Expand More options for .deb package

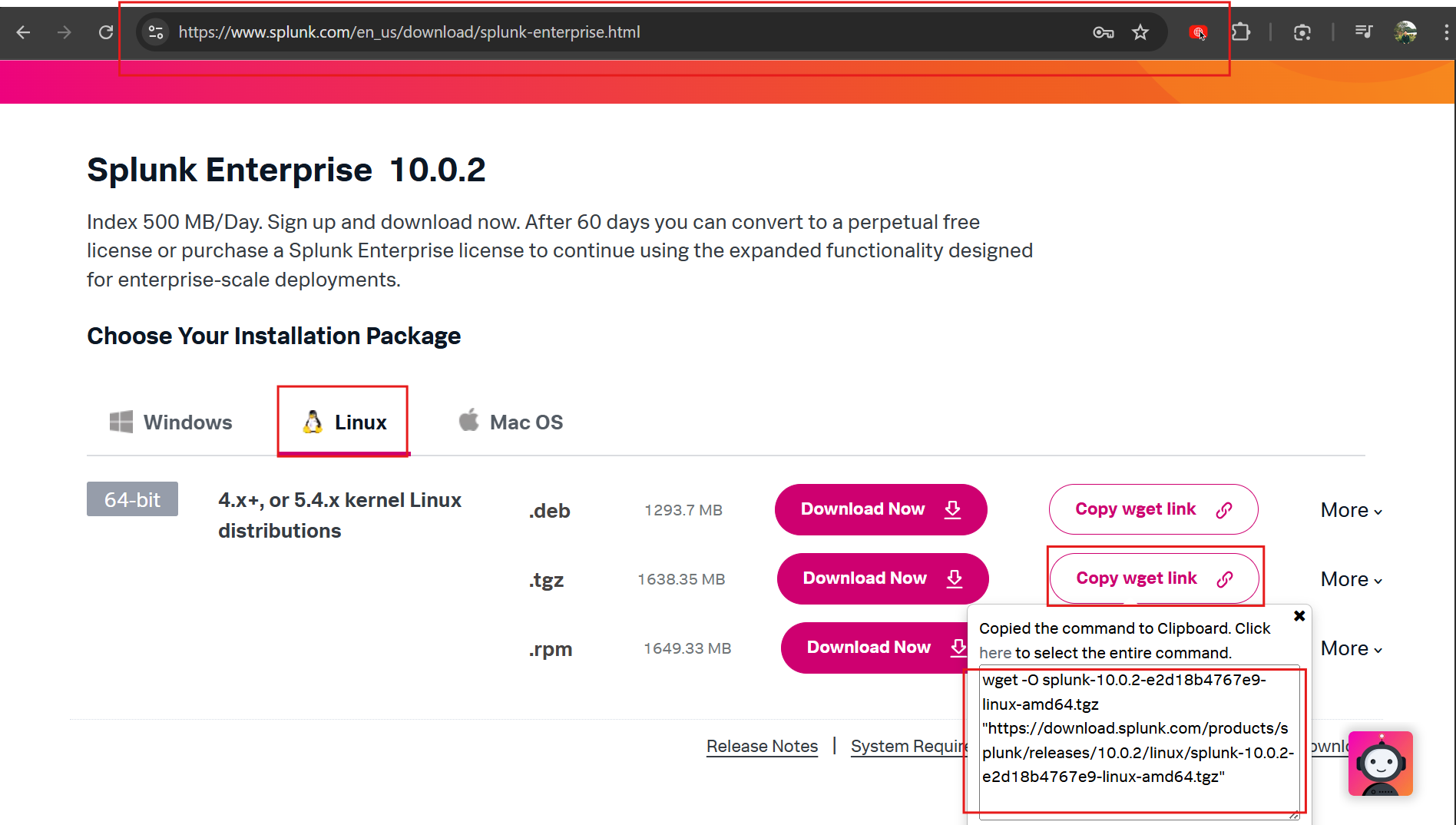pos(1351,510)
